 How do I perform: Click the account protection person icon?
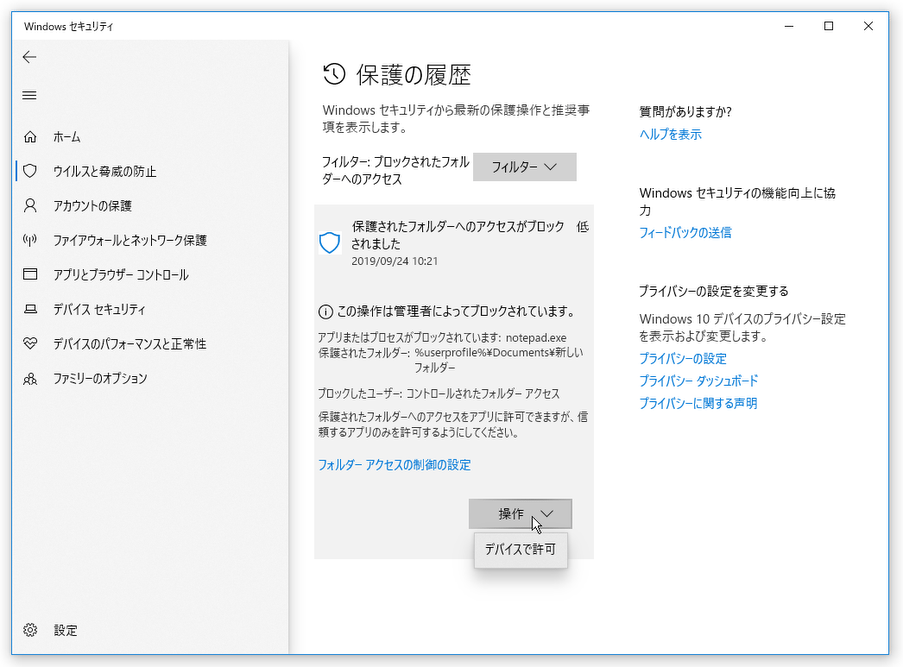click(30, 206)
